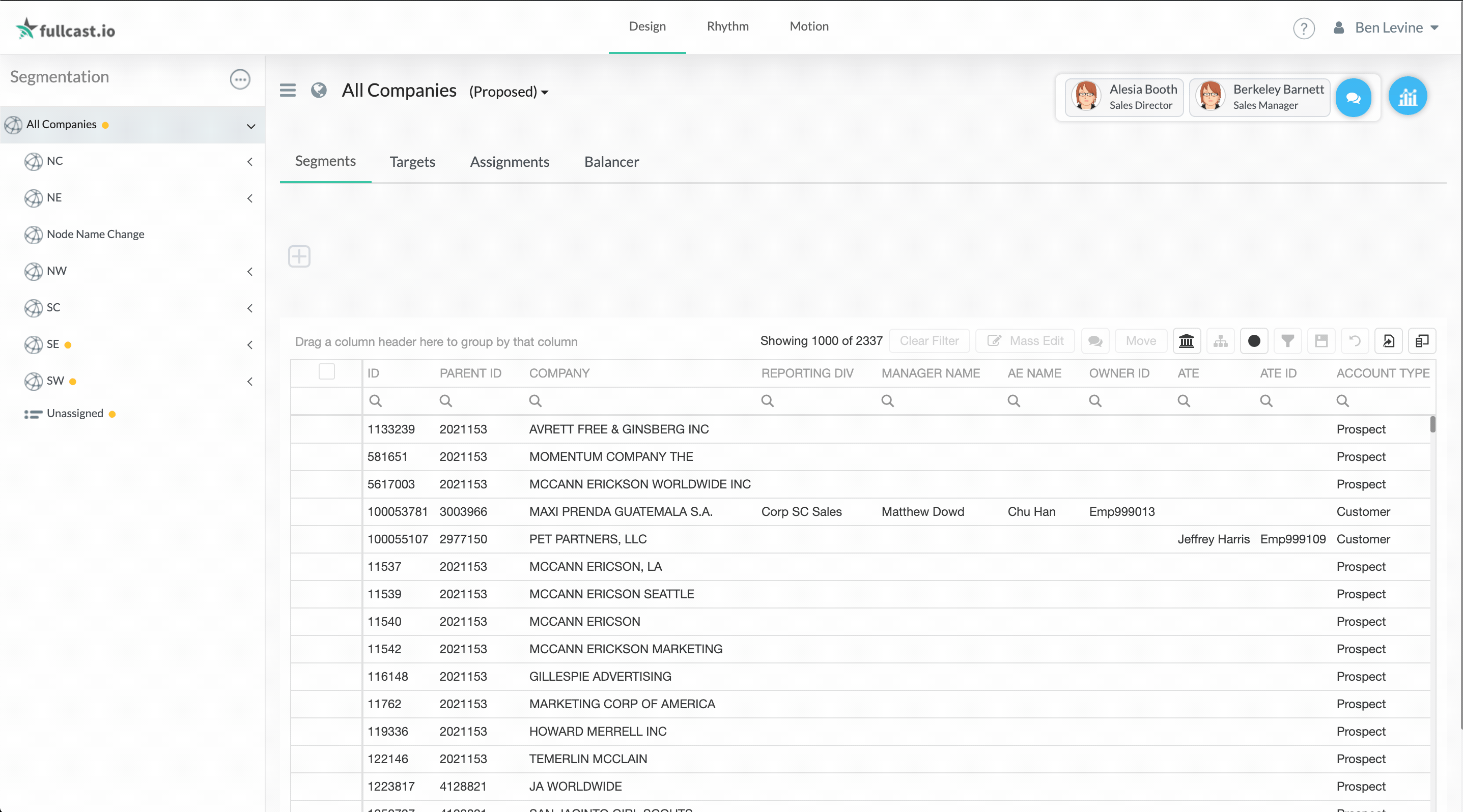Click the black circle toggle in grid toolbar
The width and height of the screenshot is (1463, 812).
[x=1254, y=341]
